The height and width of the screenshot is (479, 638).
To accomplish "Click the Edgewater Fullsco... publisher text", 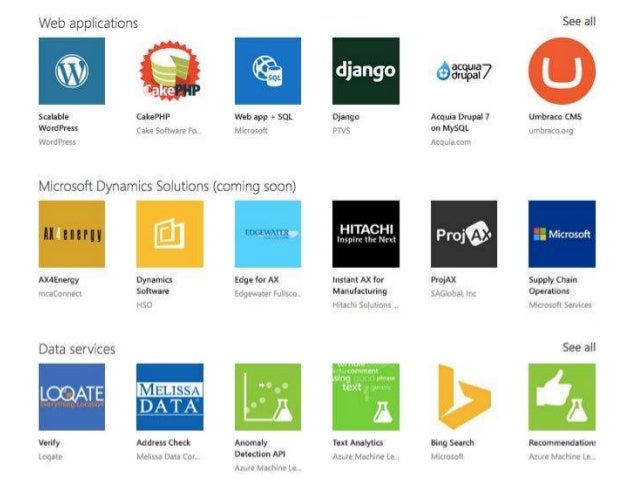I will click(267, 293).
